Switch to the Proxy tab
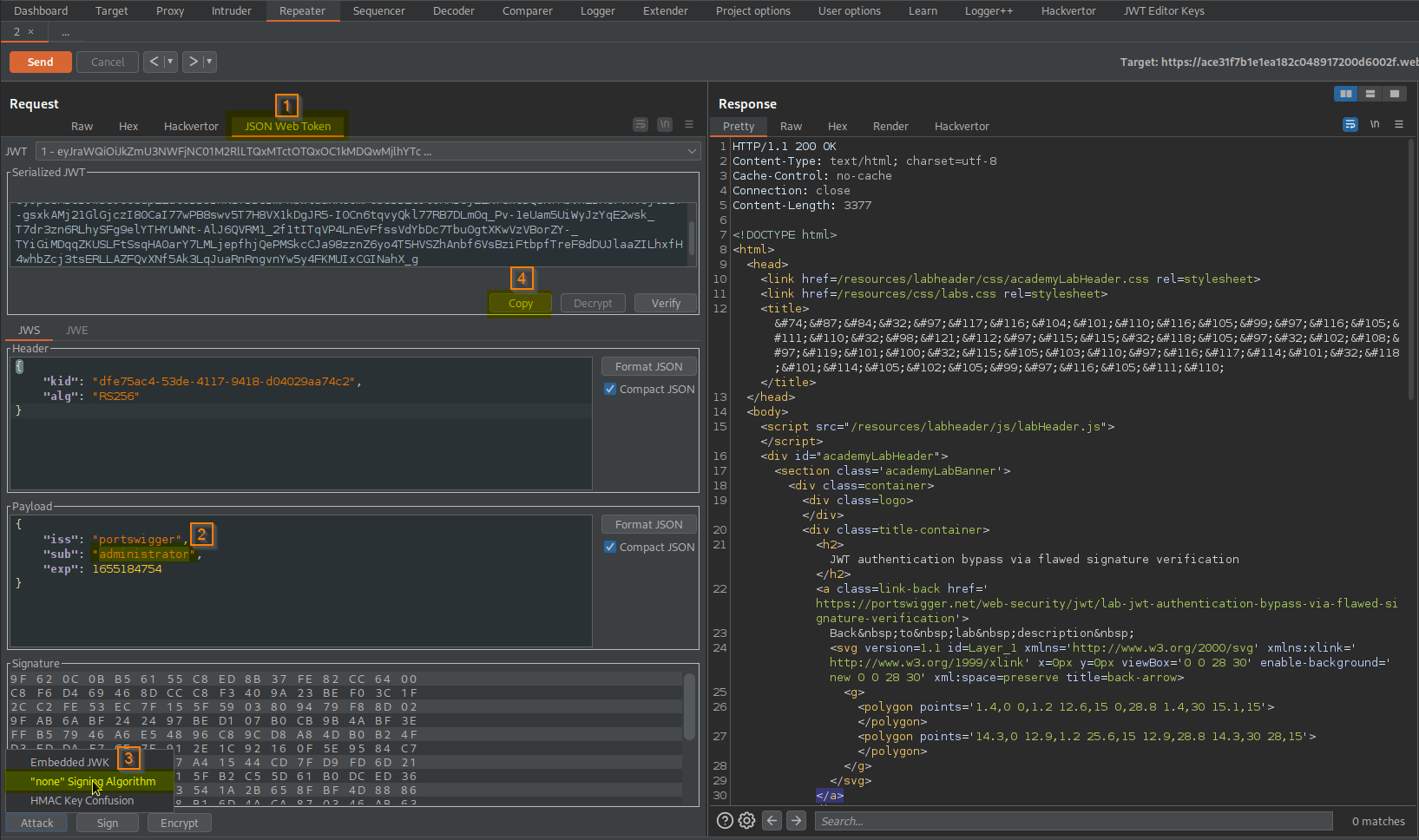The width and height of the screenshot is (1419, 840). click(x=170, y=10)
